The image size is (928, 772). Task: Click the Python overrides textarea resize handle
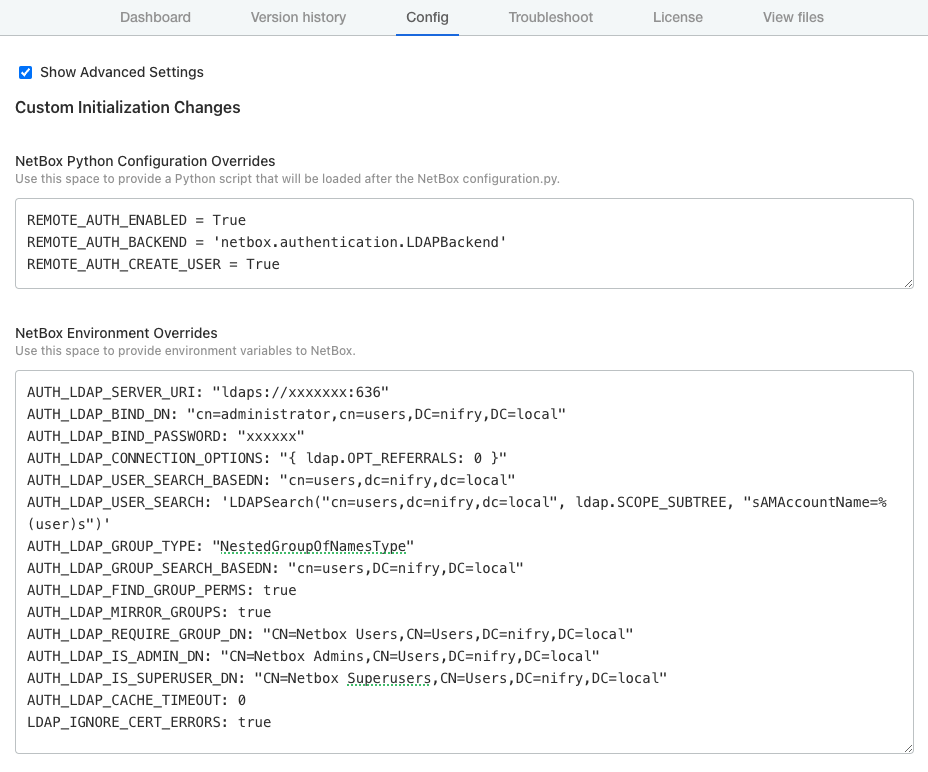pos(908,284)
